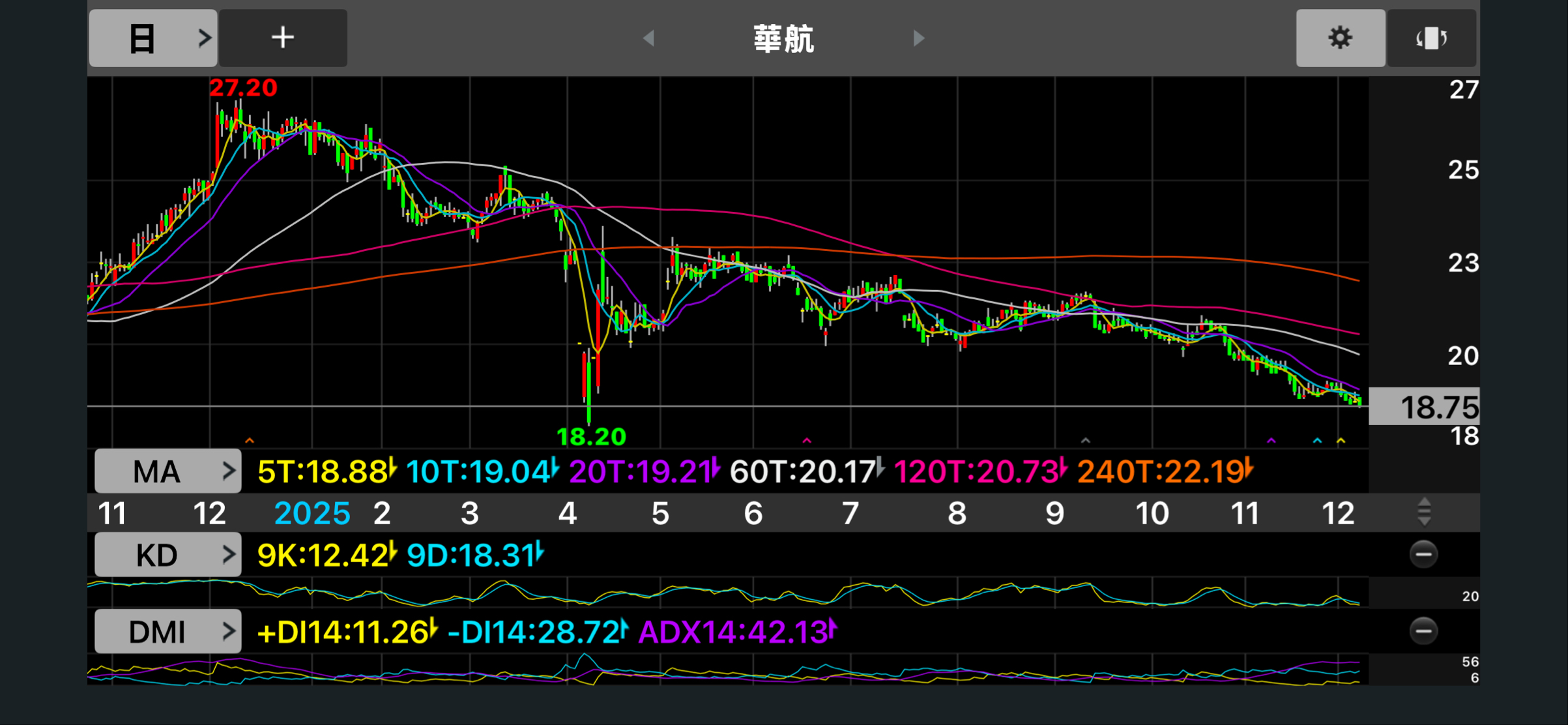Go to next stock with right arrow
The image size is (1568, 725).
(918, 38)
